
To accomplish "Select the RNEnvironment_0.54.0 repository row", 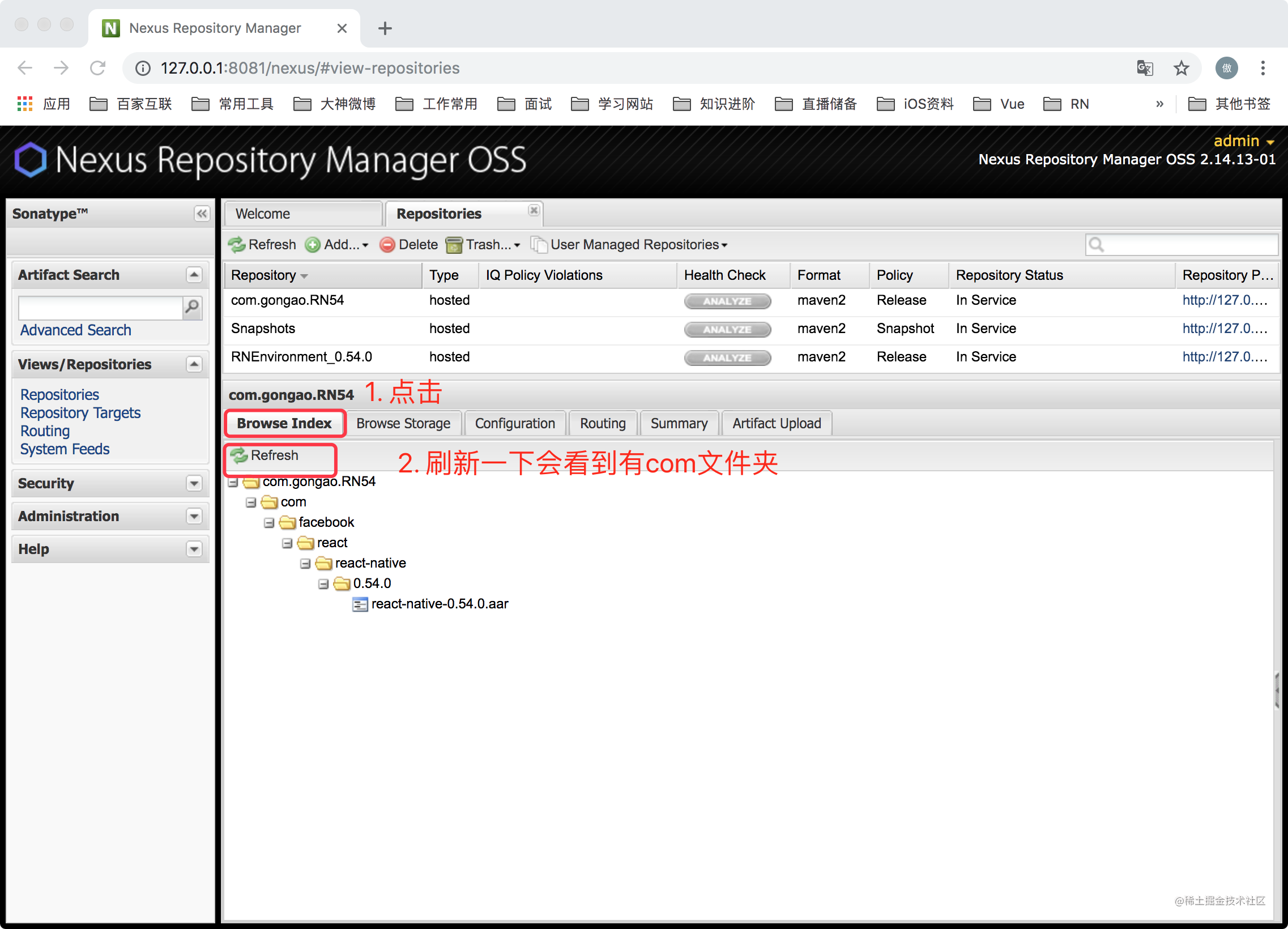I will tap(750, 358).
